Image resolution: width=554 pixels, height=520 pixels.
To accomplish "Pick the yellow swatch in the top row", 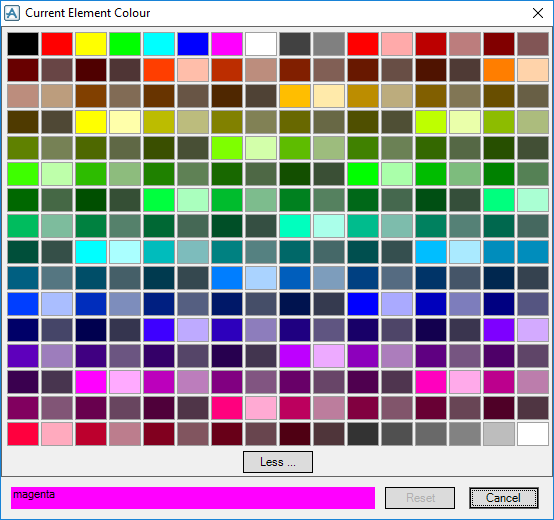I will (x=91, y=44).
